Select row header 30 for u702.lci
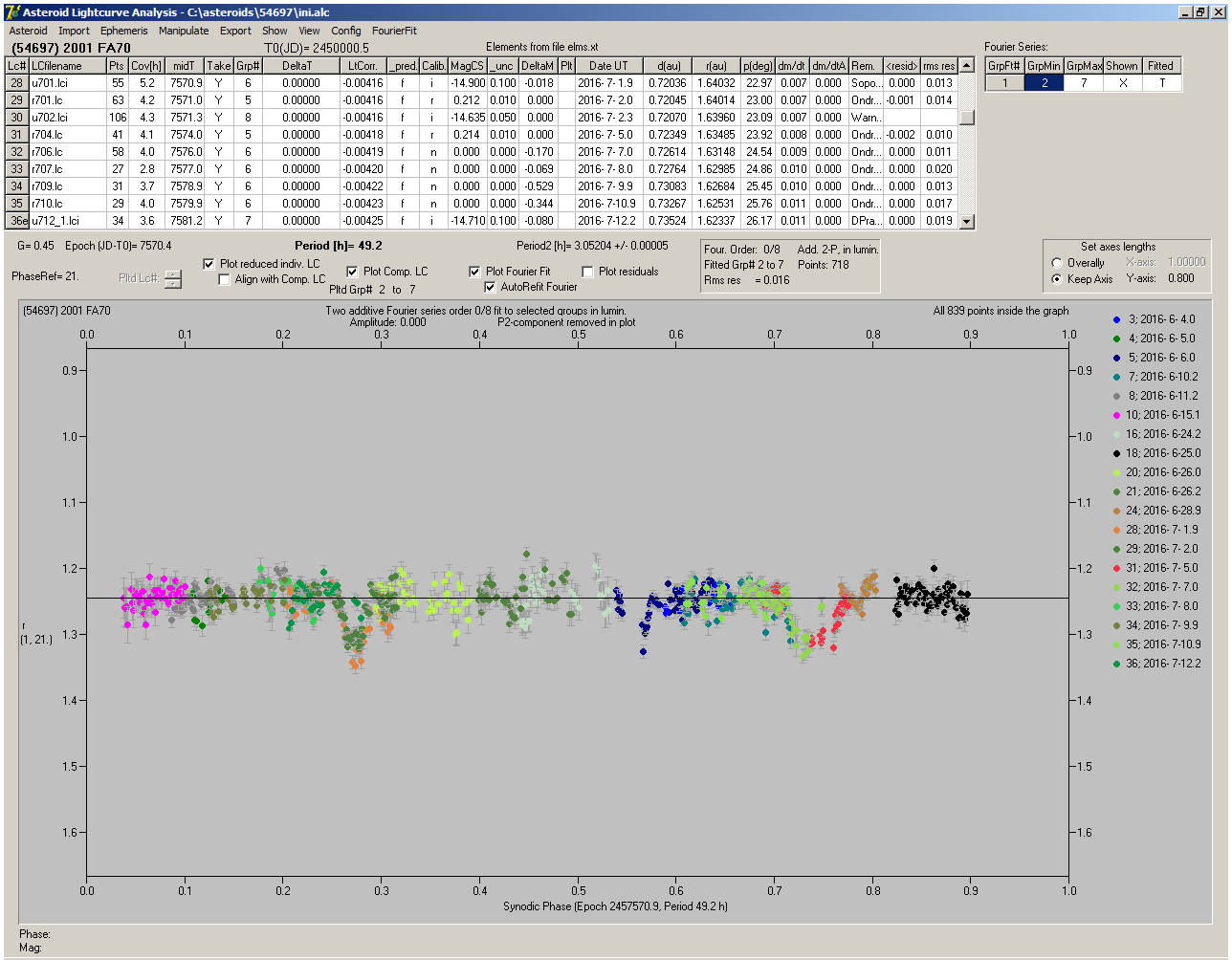This screenshot has height=960, width=1232. (x=17, y=118)
